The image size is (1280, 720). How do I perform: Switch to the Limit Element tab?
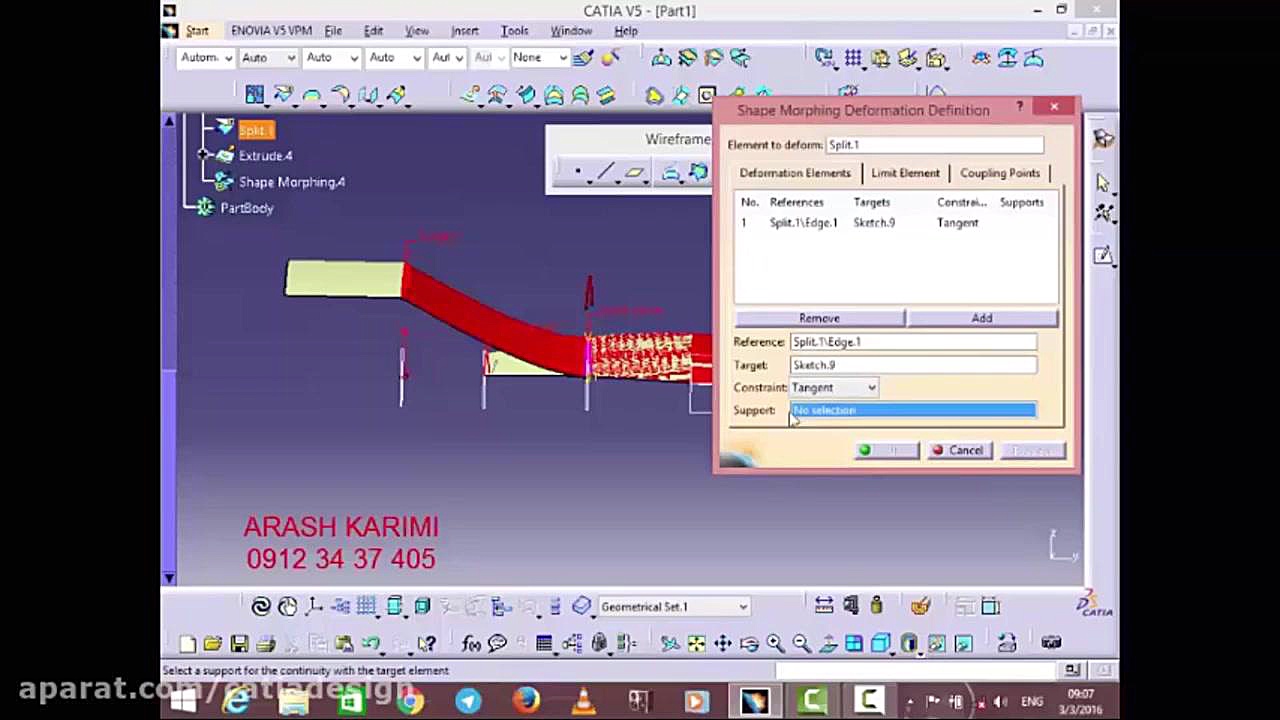pyautogui.click(x=905, y=173)
